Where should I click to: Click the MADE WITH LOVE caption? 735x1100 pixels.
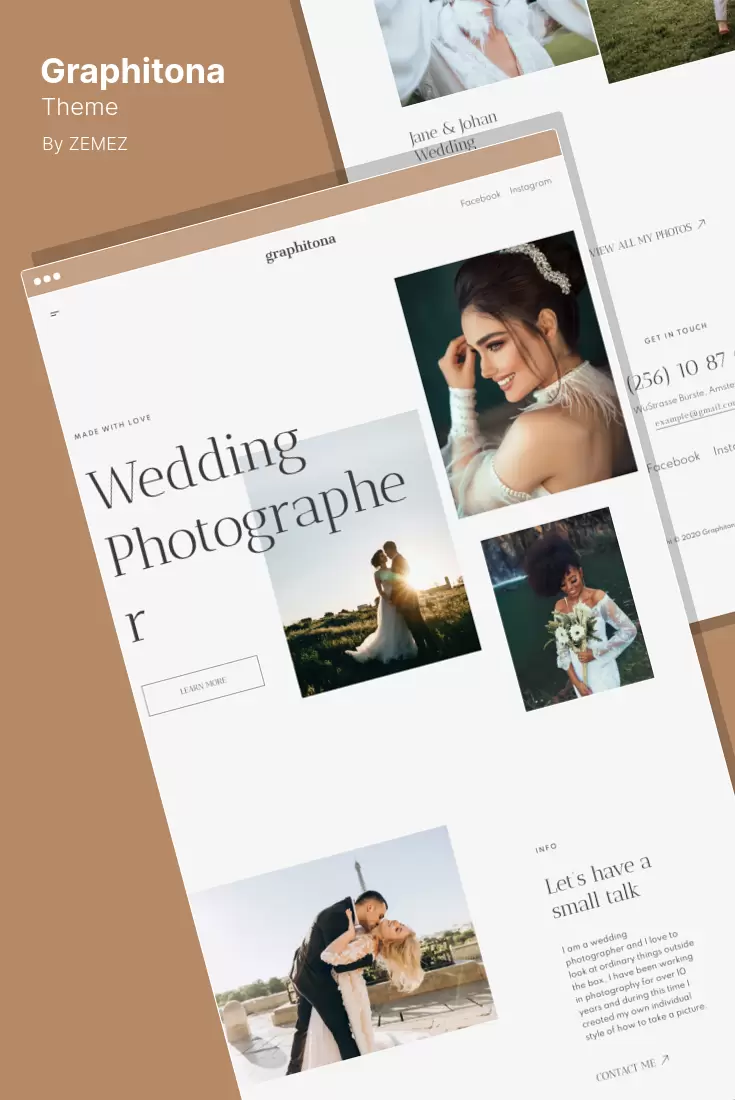coord(113,427)
